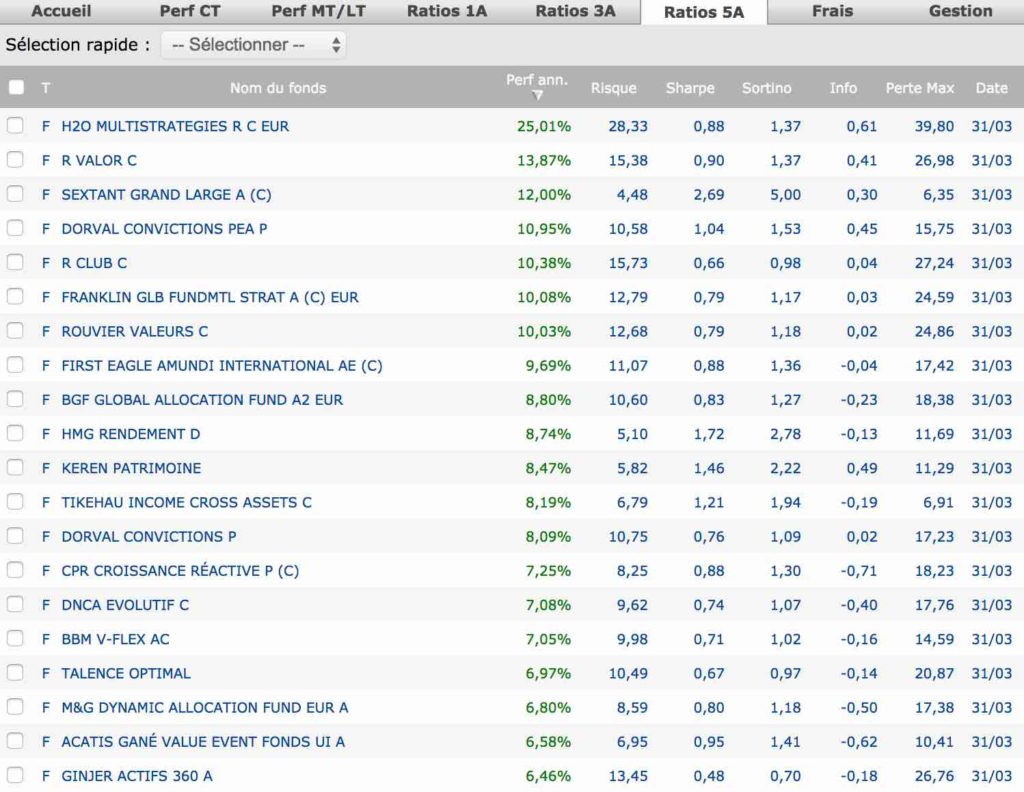Open the R VALOR C fund link
The height and width of the screenshot is (792, 1024).
(99, 161)
